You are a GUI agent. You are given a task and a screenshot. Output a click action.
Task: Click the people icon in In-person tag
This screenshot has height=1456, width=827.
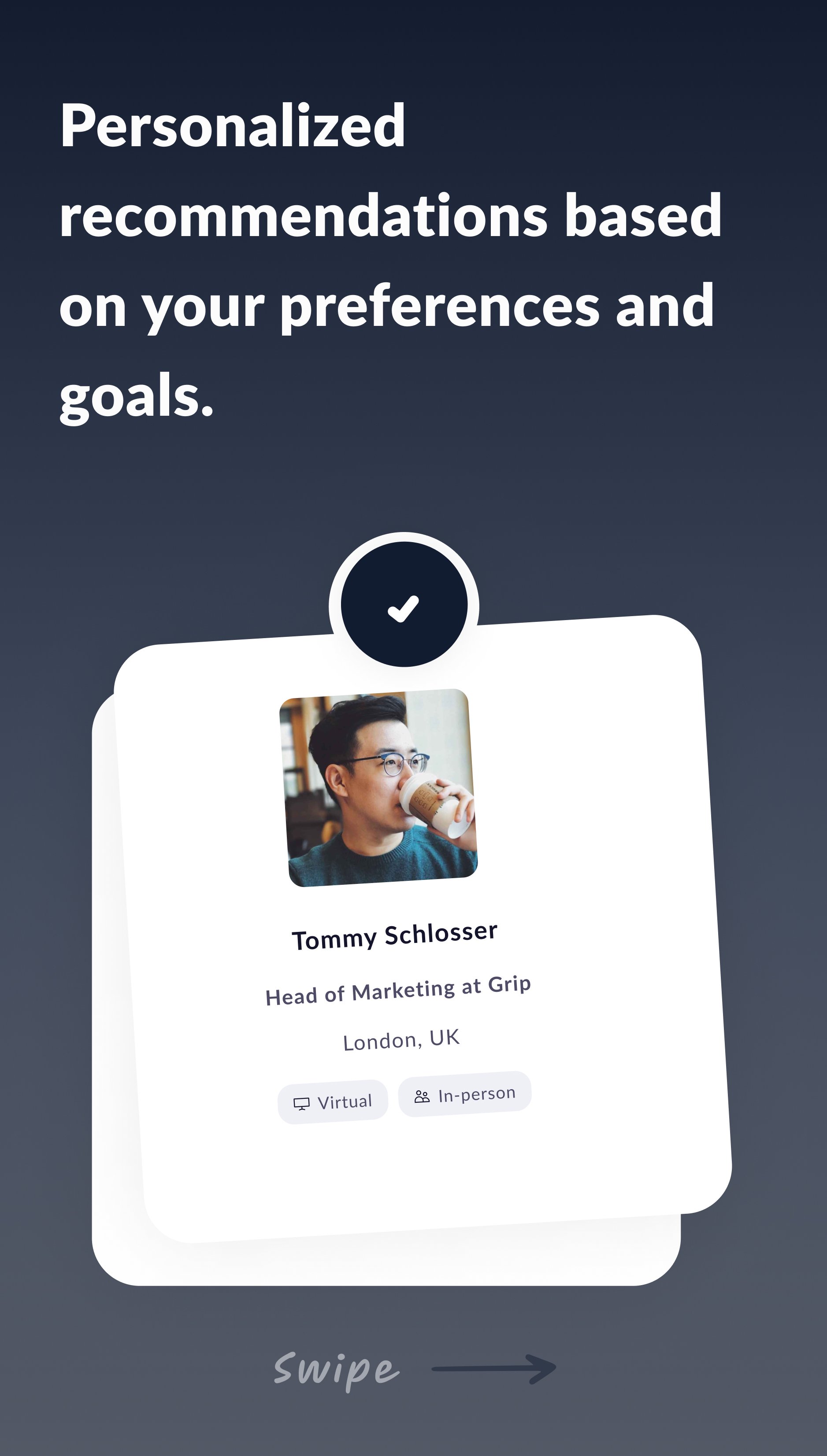click(422, 1096)
